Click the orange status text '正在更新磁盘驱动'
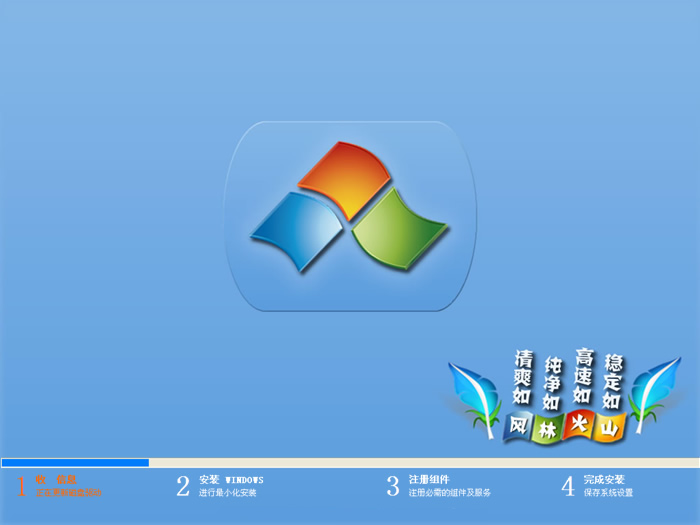 click(69, 493)
